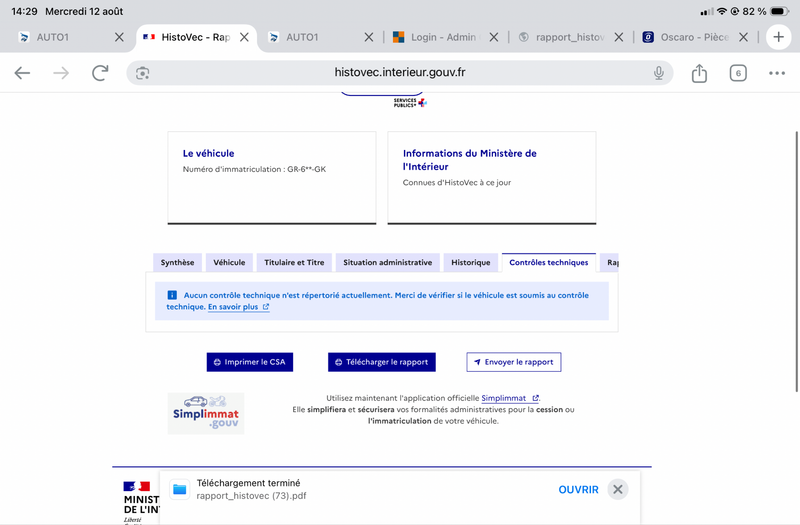Open the browser three-dots menu
800x525 pixels.
(x=777, y=73)
